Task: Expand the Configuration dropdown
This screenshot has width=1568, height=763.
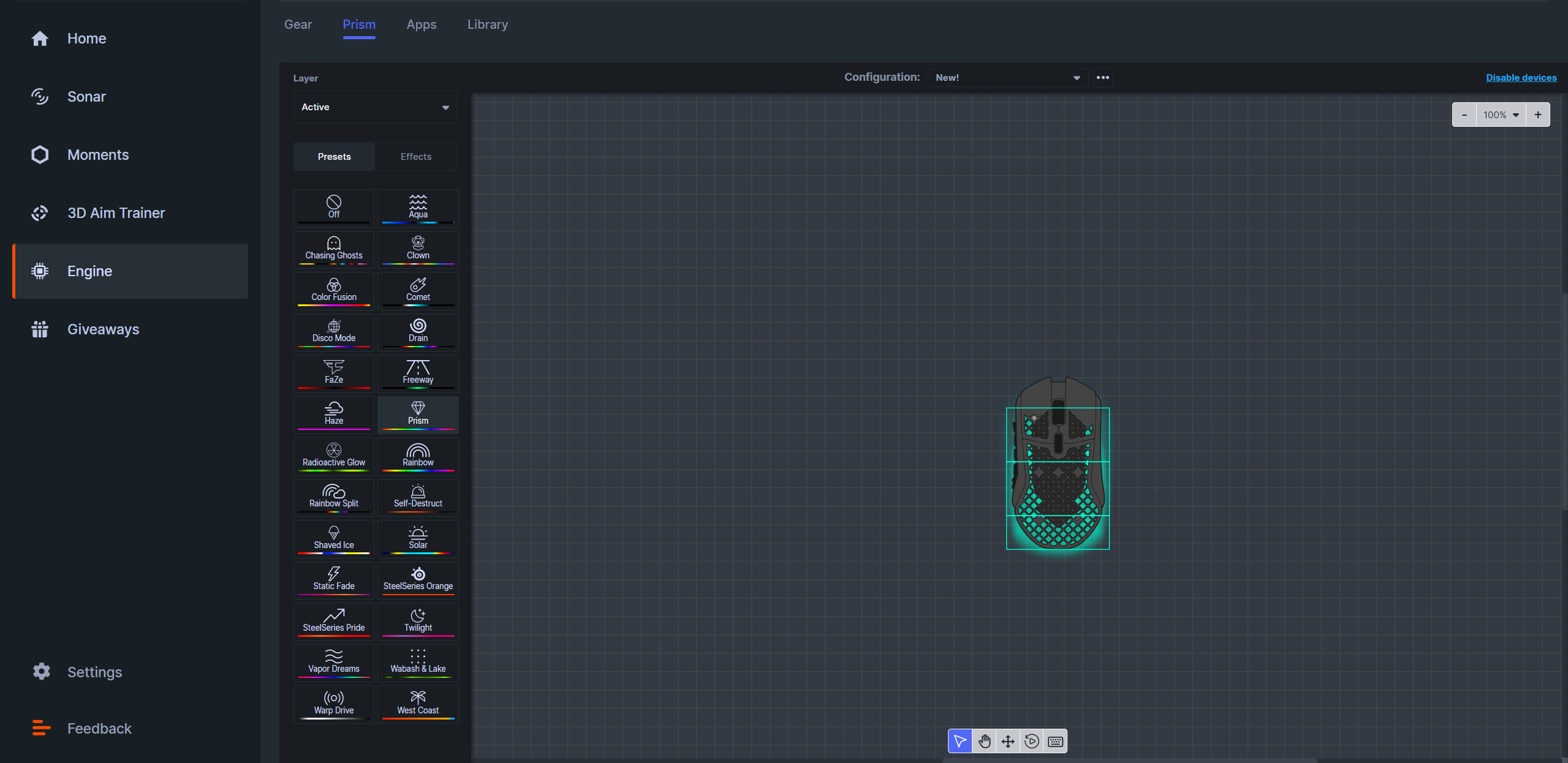Action: [x=1007, y=78]
